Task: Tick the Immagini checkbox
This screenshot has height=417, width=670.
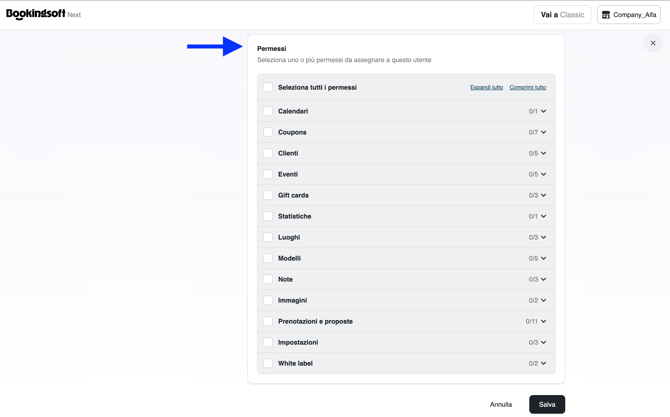Action: coord(268,300)
